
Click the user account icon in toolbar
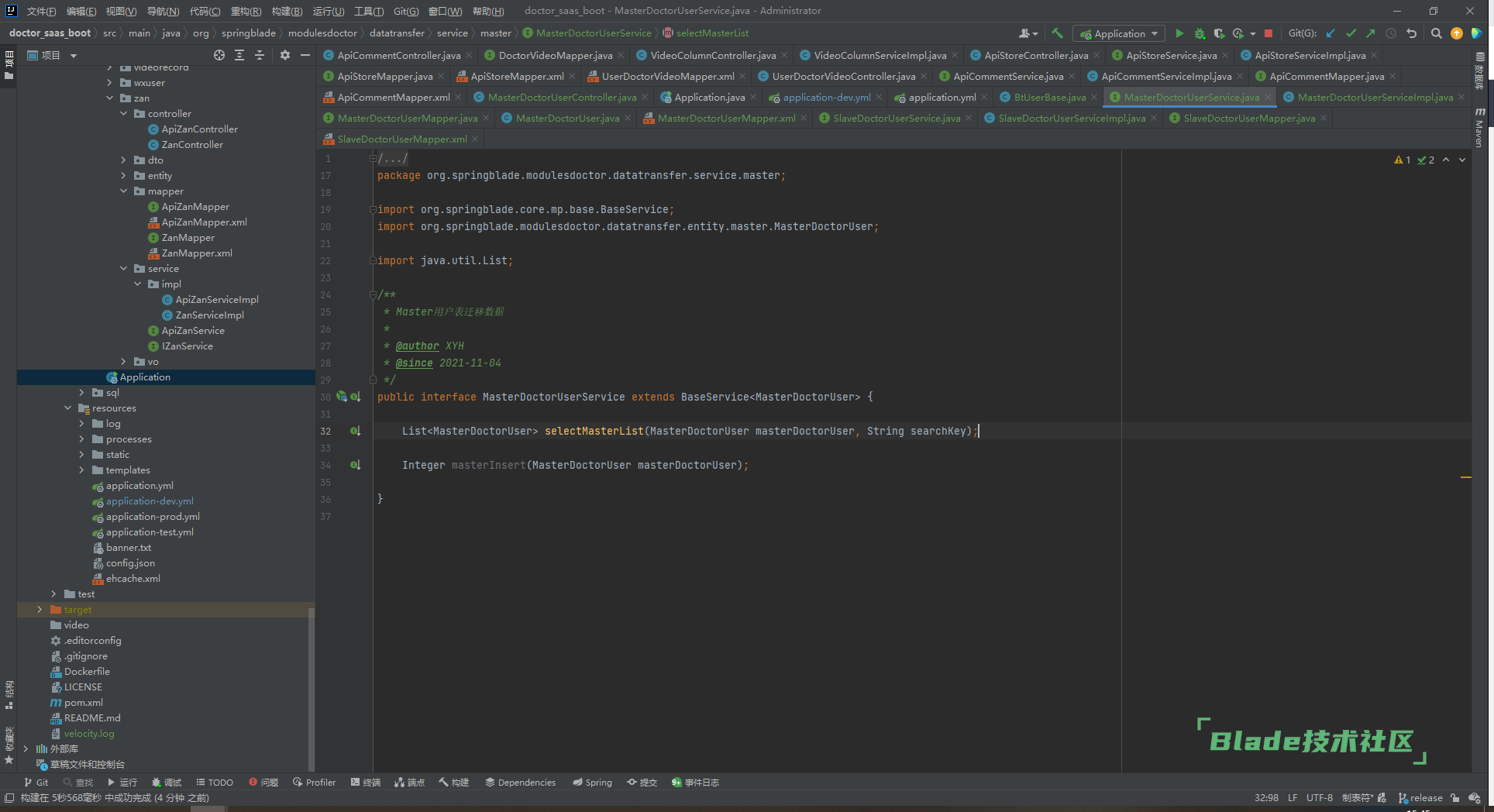pos(1028,33)
